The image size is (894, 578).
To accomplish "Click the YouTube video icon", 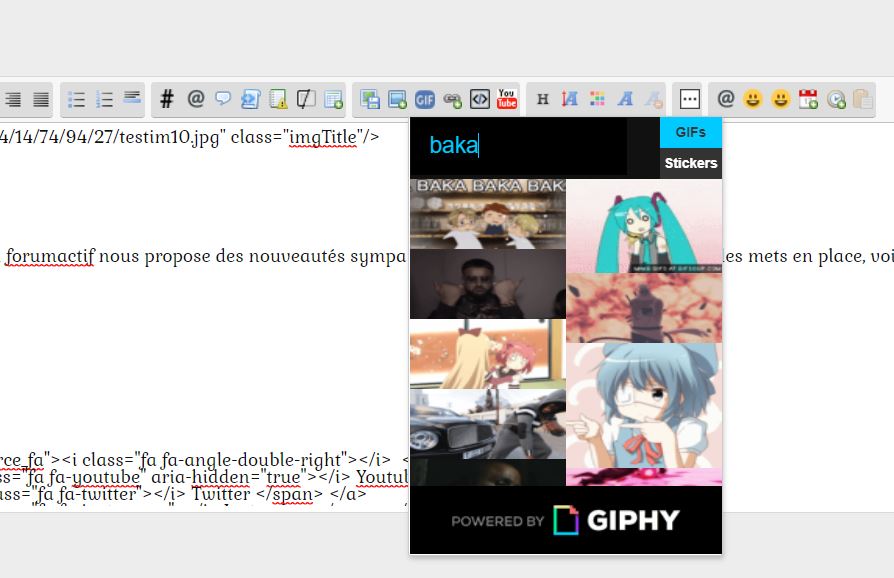I will tap(507, 99).
